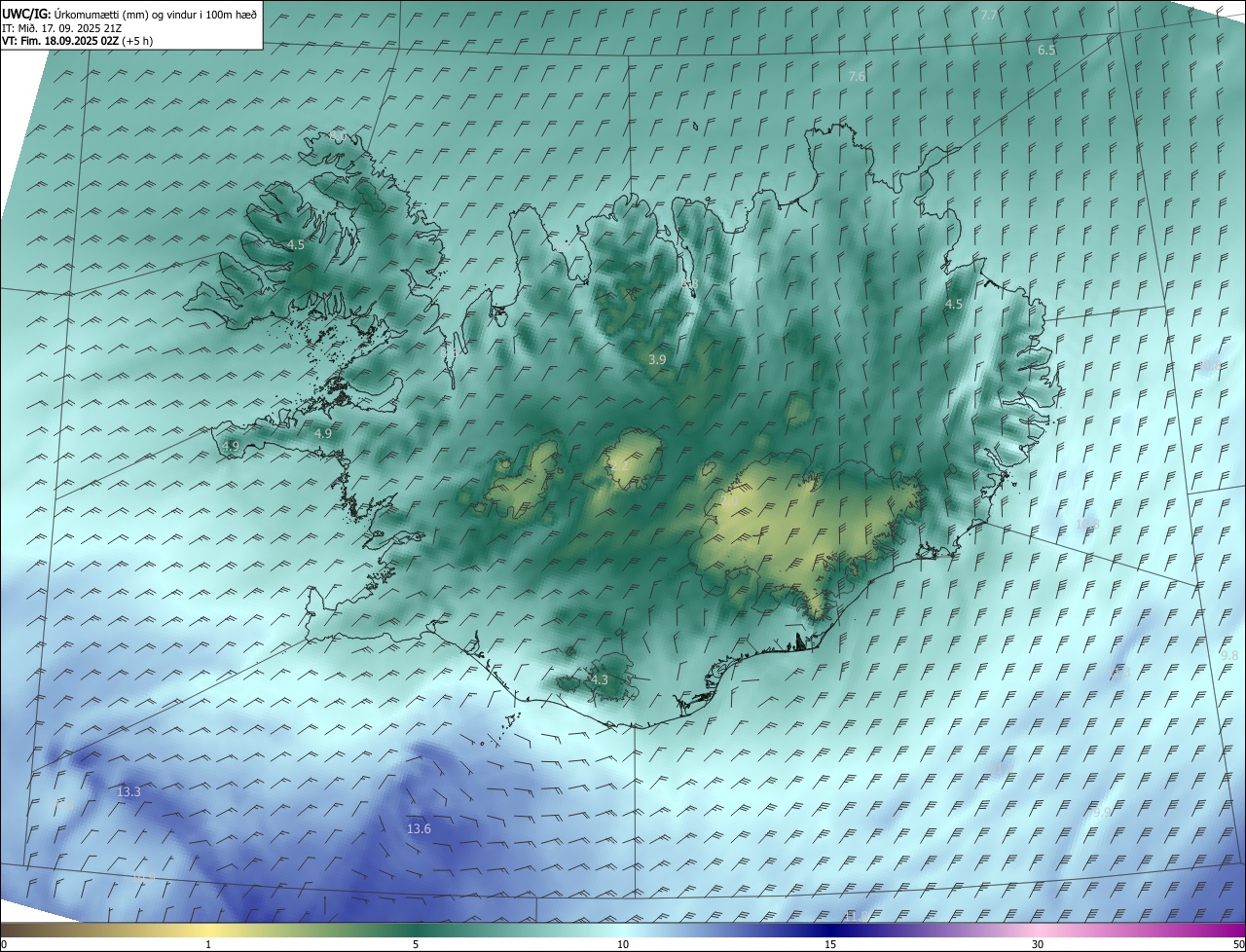Click the colour scale tick label 10
Image resolution: width=1246 pixels, height=952 pixels.
(623, 944)
